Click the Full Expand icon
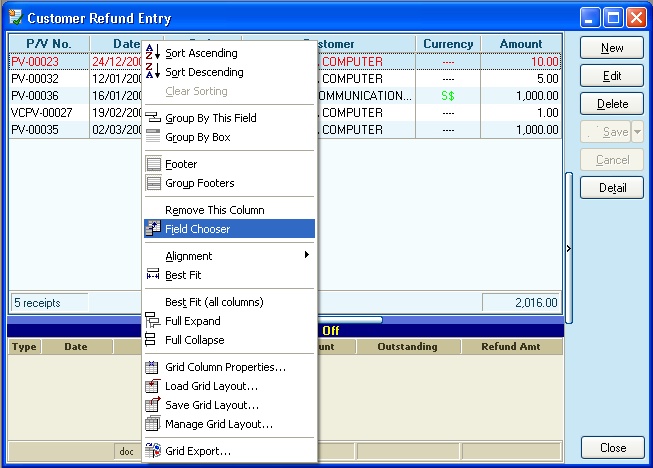 point(152,320)
